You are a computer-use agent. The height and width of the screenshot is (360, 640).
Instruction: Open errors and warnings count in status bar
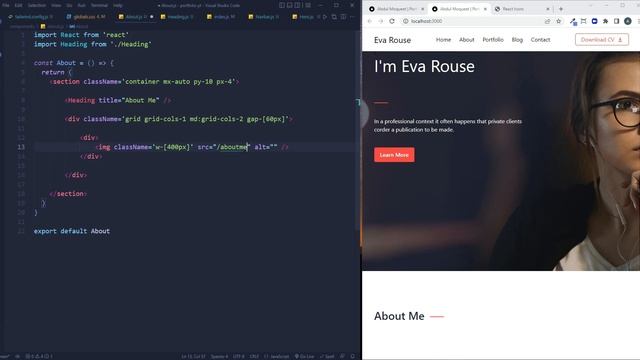click(x=39, y=356)
